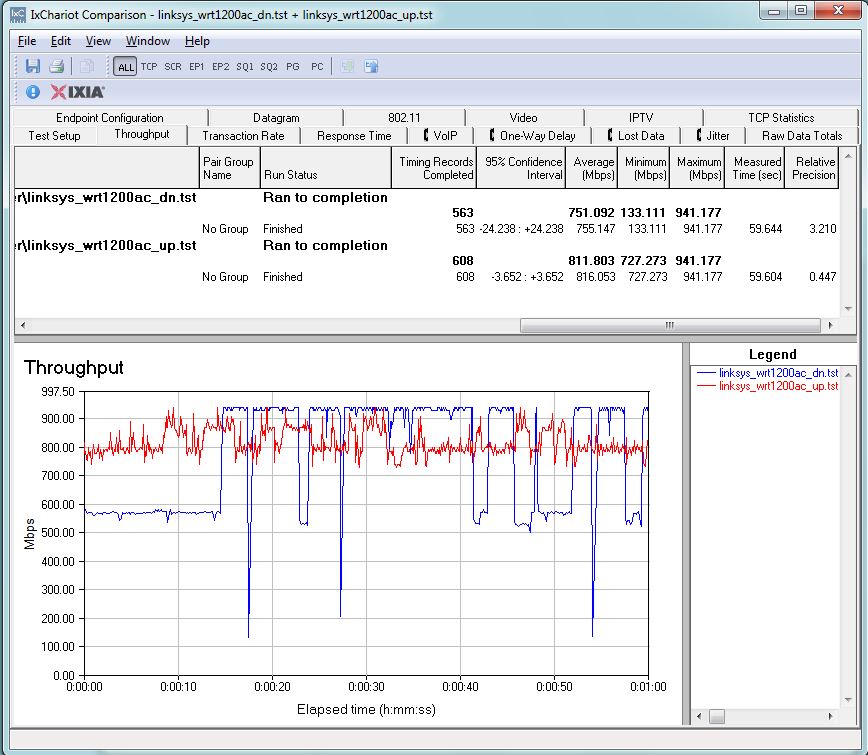Click the 816.053 average cell
Viewport: 868px width, 755px height.
(x=595, y=277)
